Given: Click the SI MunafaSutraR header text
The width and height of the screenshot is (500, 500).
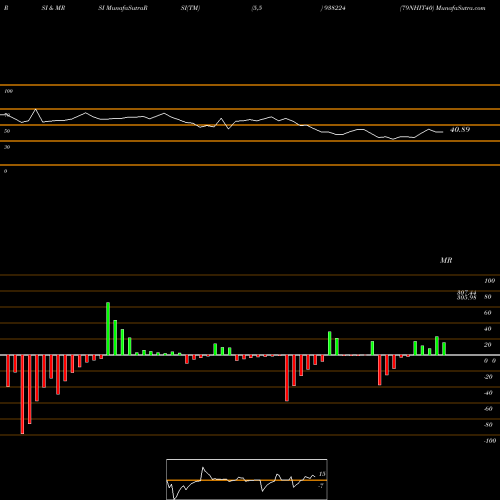Looking at the screenshot, I should pos(123,8).
